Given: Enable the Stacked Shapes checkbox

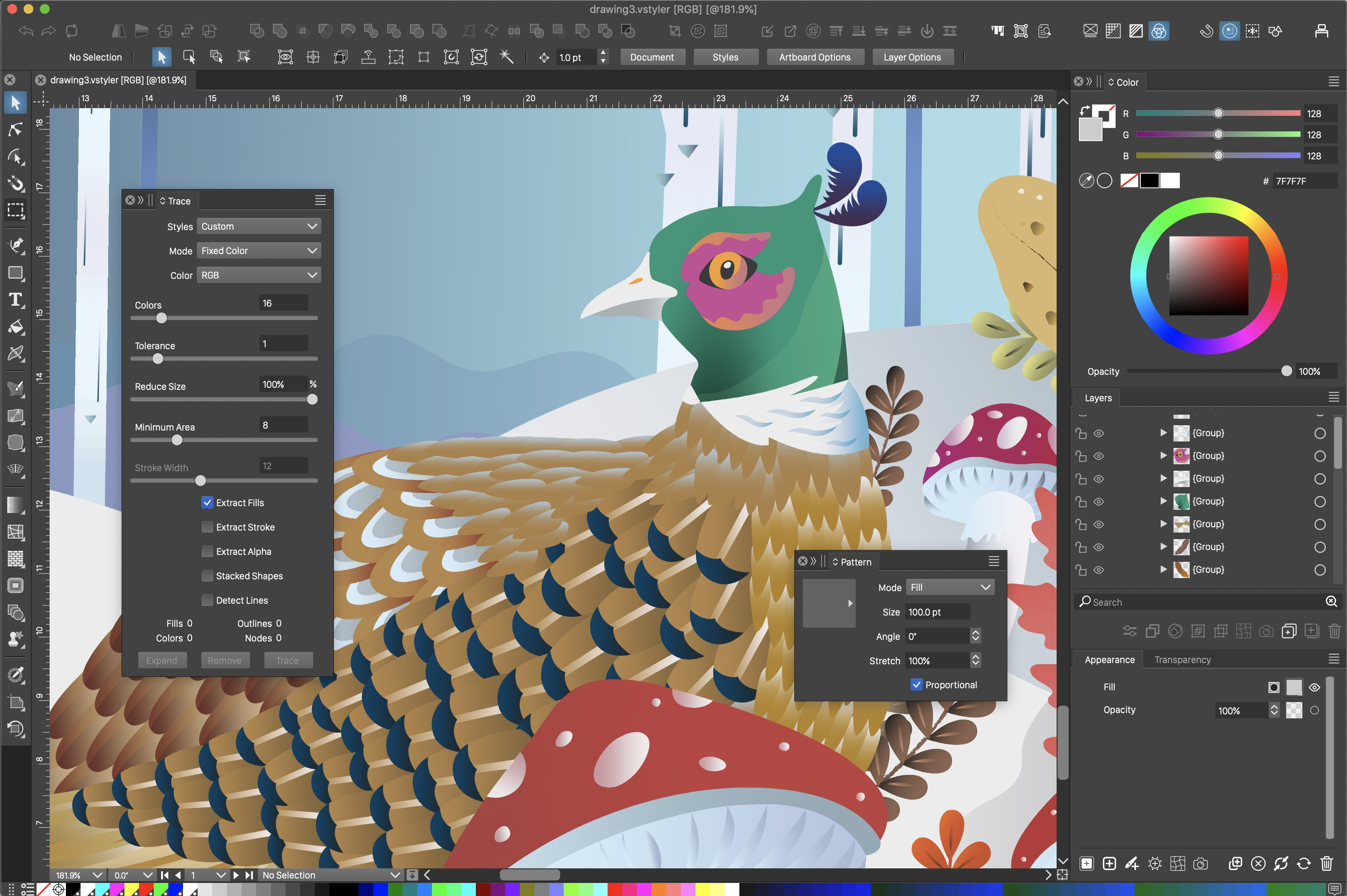Looking at the screenshot, I should (x=207, y=575).
